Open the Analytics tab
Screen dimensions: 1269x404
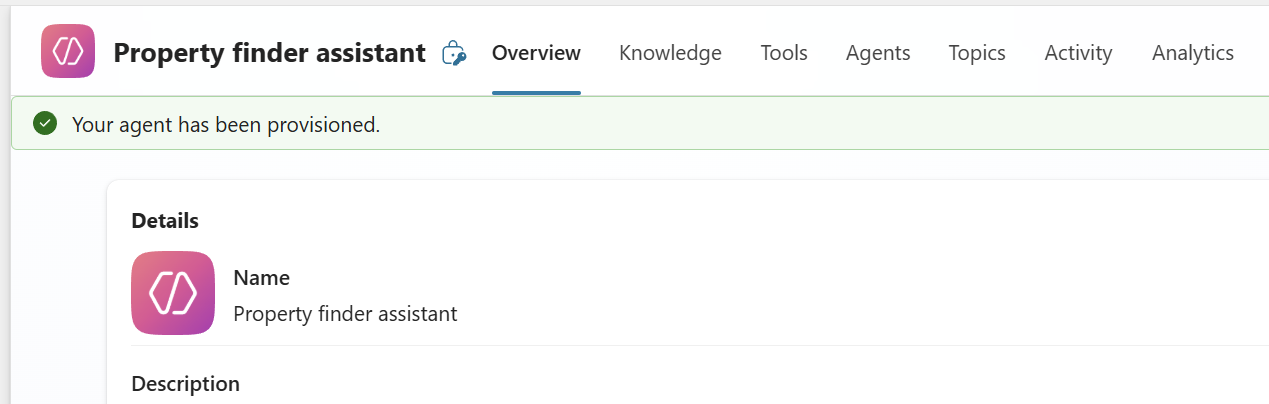[x=1193, y=53]
